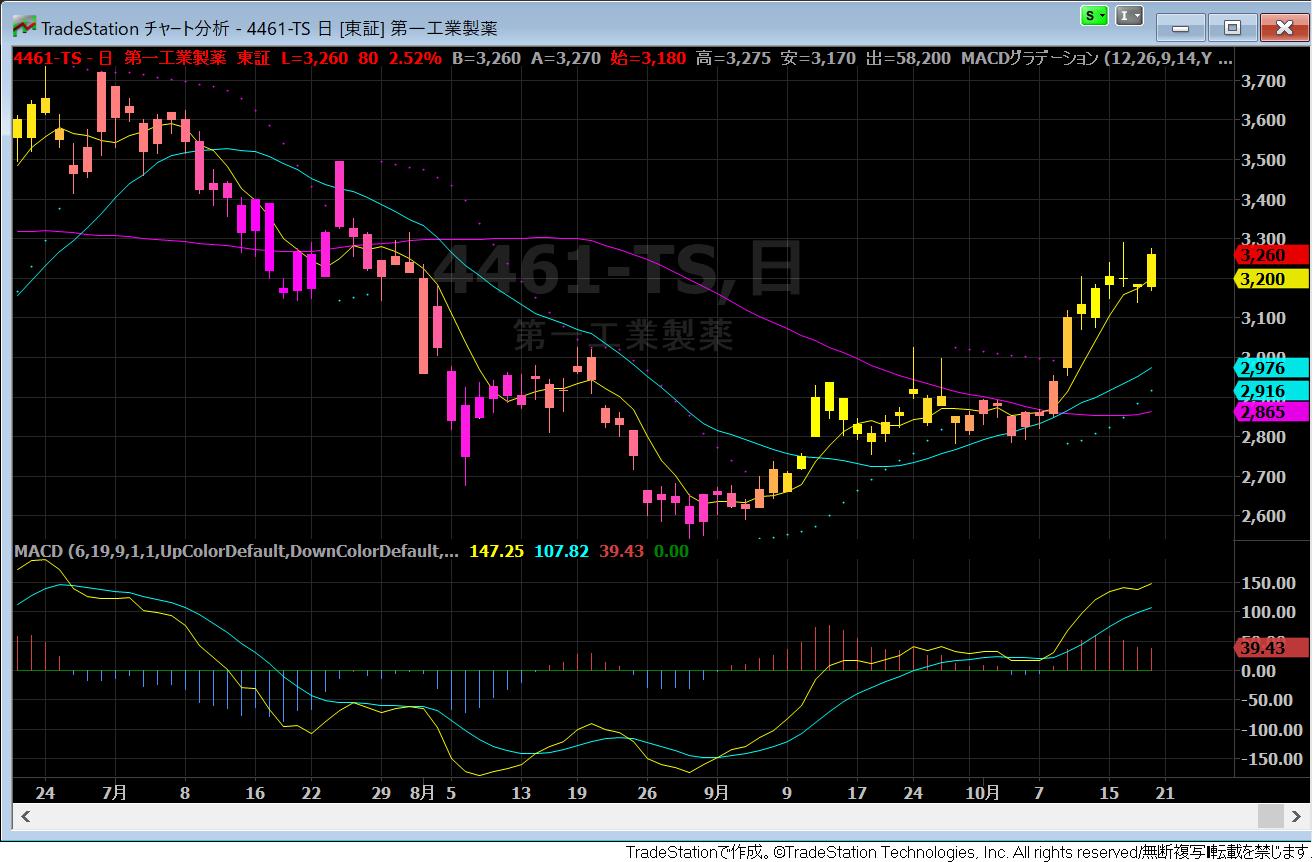Click the 9月 label on date axis
Image resolution: width=1313 pixels, height=862 pixels.
716,793
